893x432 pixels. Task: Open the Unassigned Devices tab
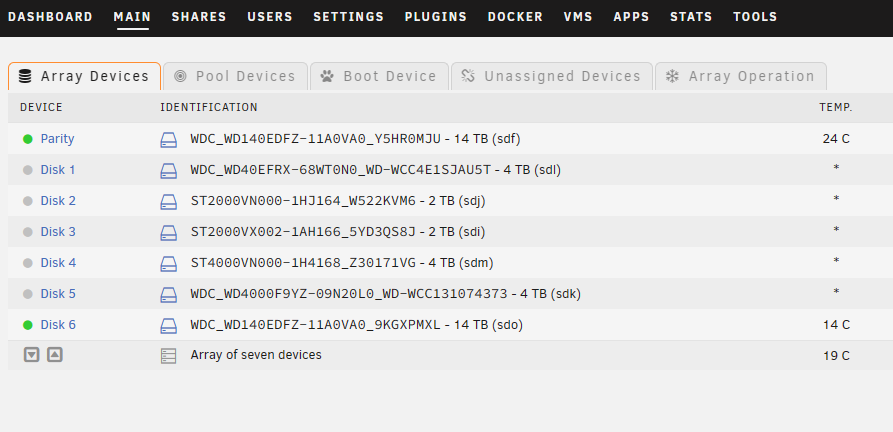pos(552,76)
